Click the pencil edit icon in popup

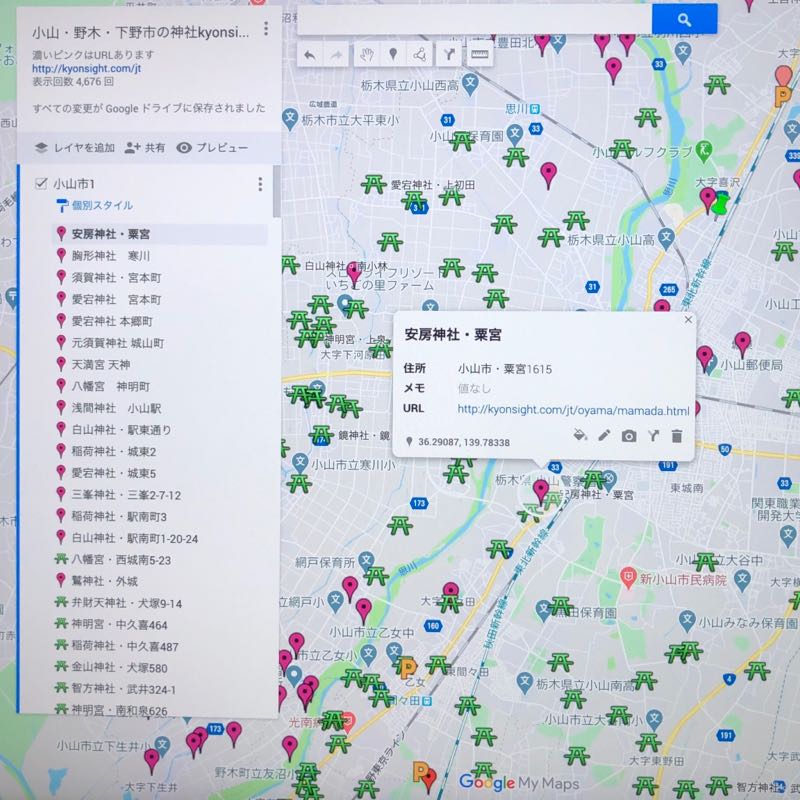click(604, 436)
